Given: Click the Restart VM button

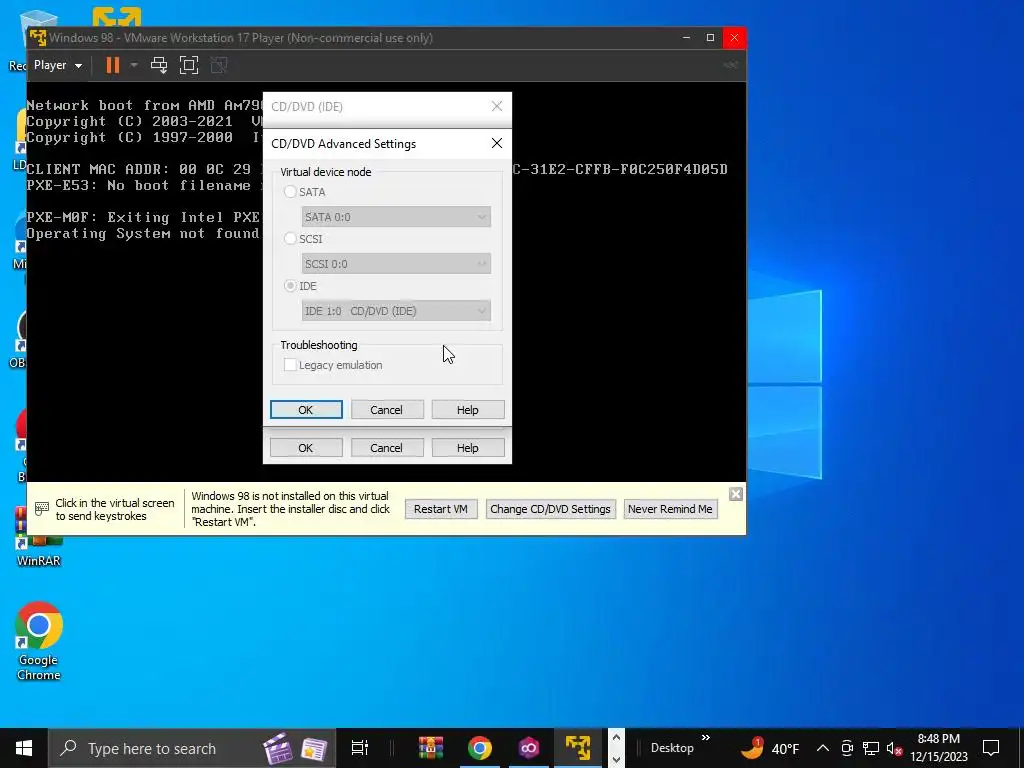Looking at the screenshot, I should (441, 509).
